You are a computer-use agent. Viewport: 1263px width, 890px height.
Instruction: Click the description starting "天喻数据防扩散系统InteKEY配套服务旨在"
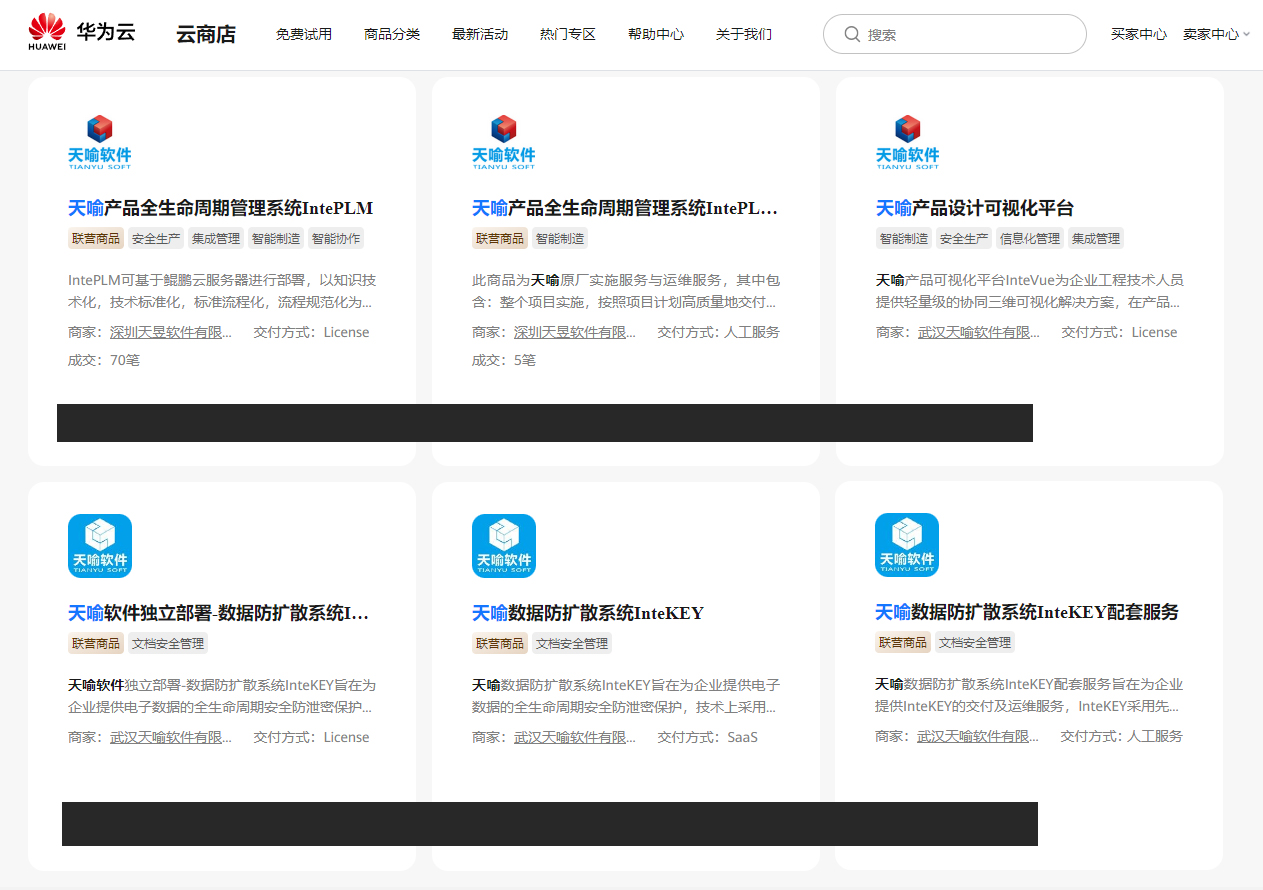1029,695
